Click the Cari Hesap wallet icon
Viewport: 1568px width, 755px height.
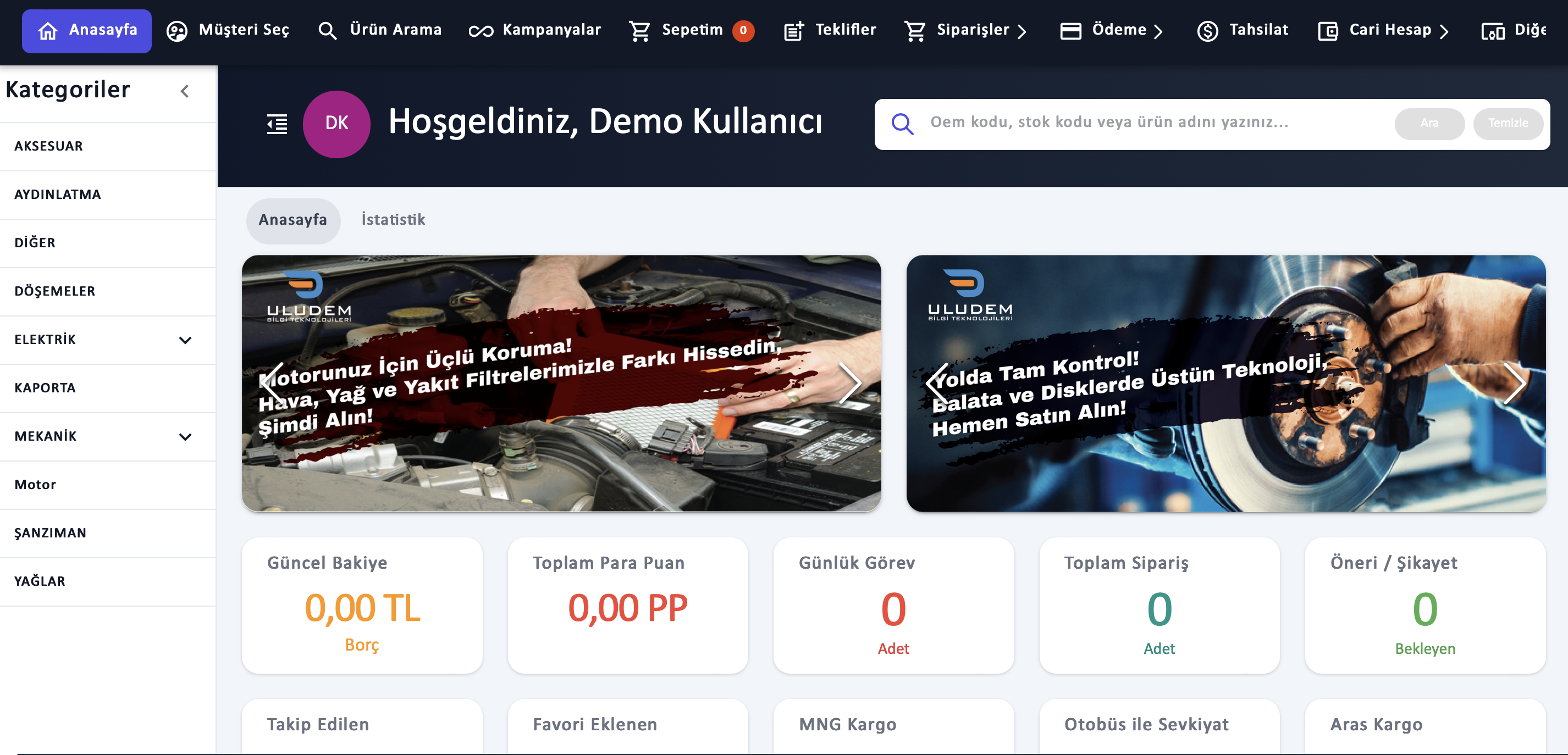tap(1328, 30)
